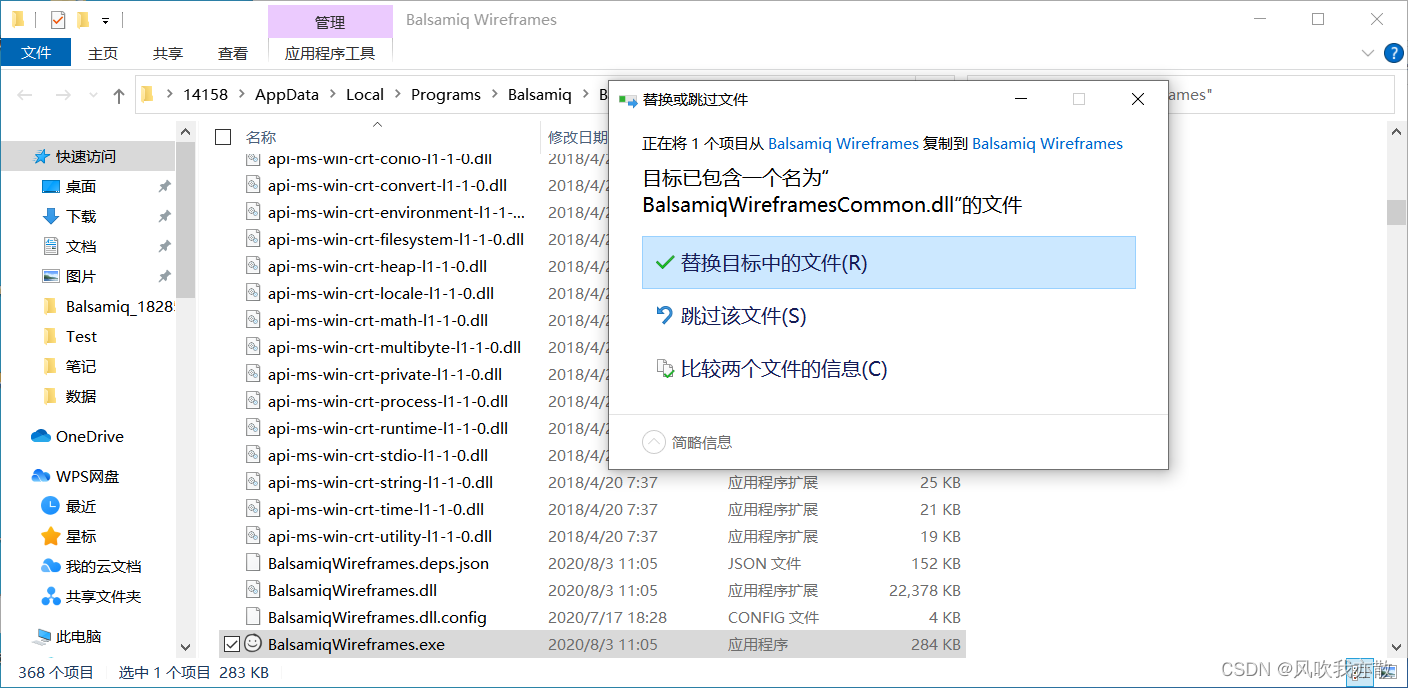Screen dimensions: 1408x688
Task: Open the 最近 clock icon under WPS网盘
Action: [51, 506]
